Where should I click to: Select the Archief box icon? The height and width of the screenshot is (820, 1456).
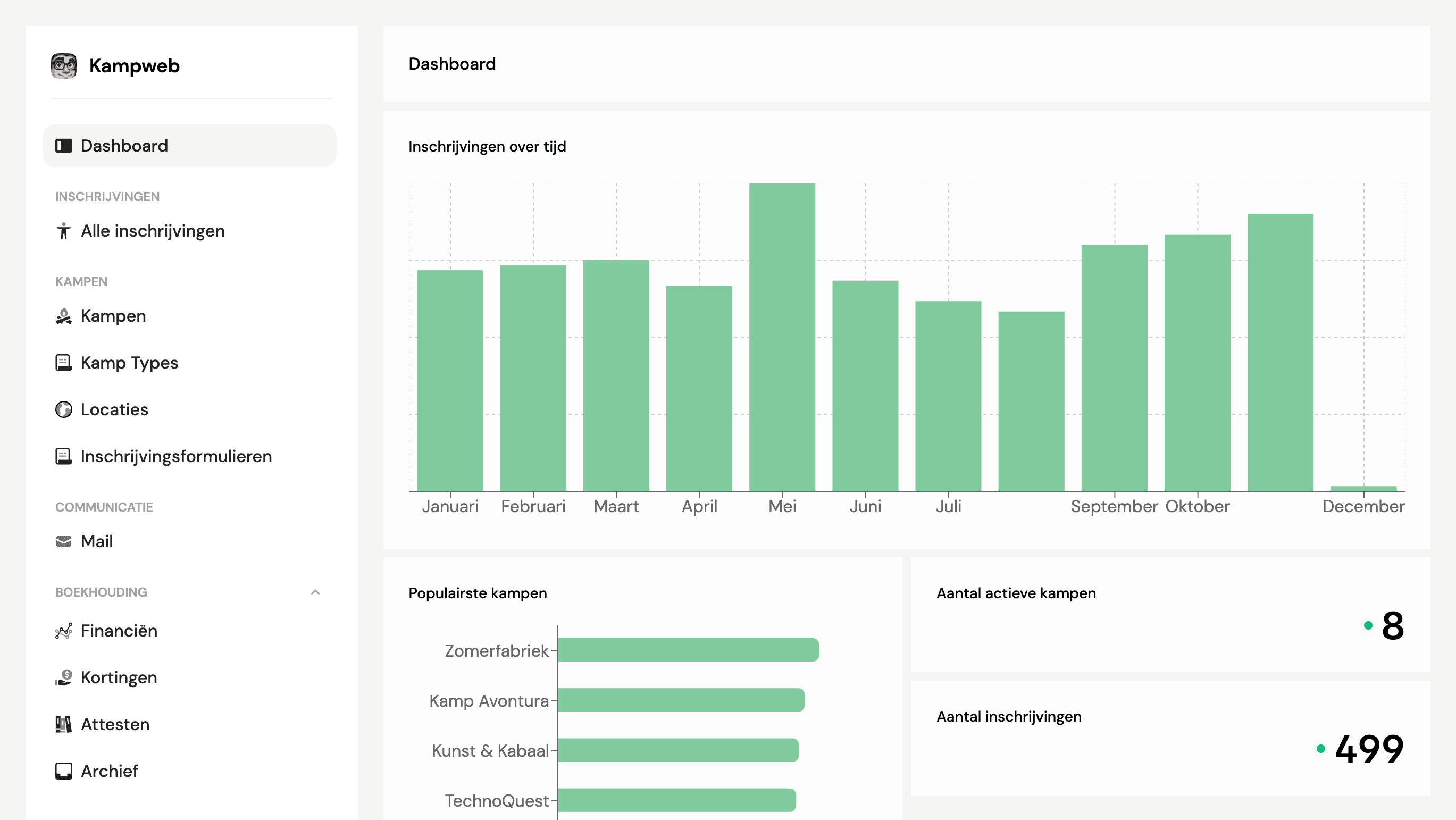(x=64, y=770)
